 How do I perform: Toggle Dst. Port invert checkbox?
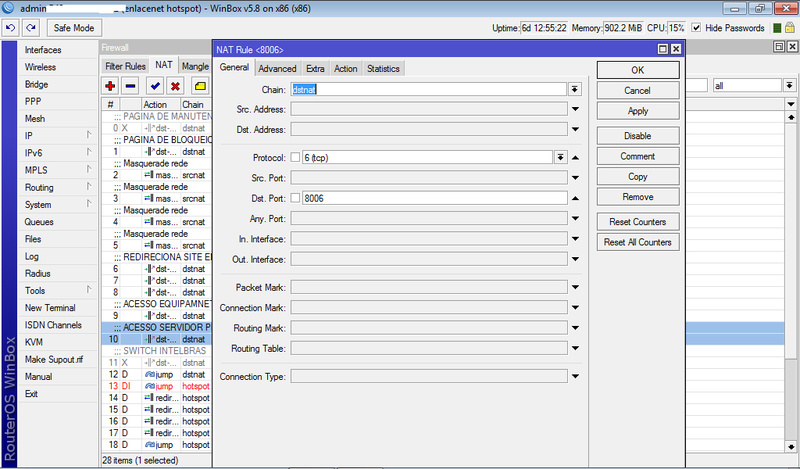tap(295, 198)
